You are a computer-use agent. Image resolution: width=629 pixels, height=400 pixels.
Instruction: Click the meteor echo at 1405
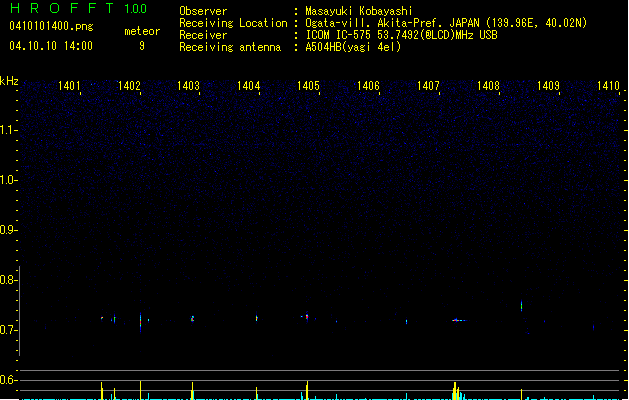pos(307,317)
